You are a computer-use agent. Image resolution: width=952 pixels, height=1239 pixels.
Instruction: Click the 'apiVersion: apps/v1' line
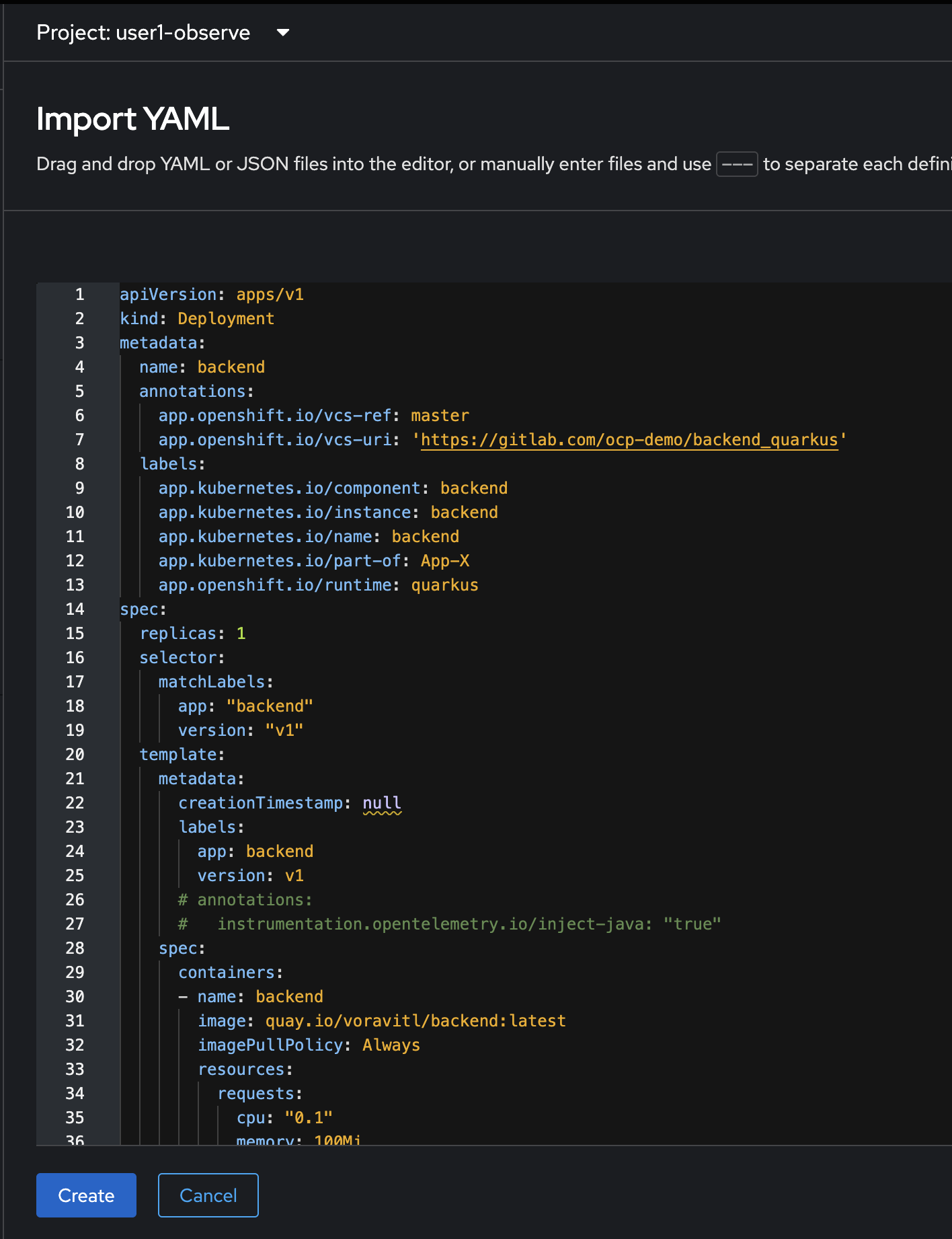point(212,295)
